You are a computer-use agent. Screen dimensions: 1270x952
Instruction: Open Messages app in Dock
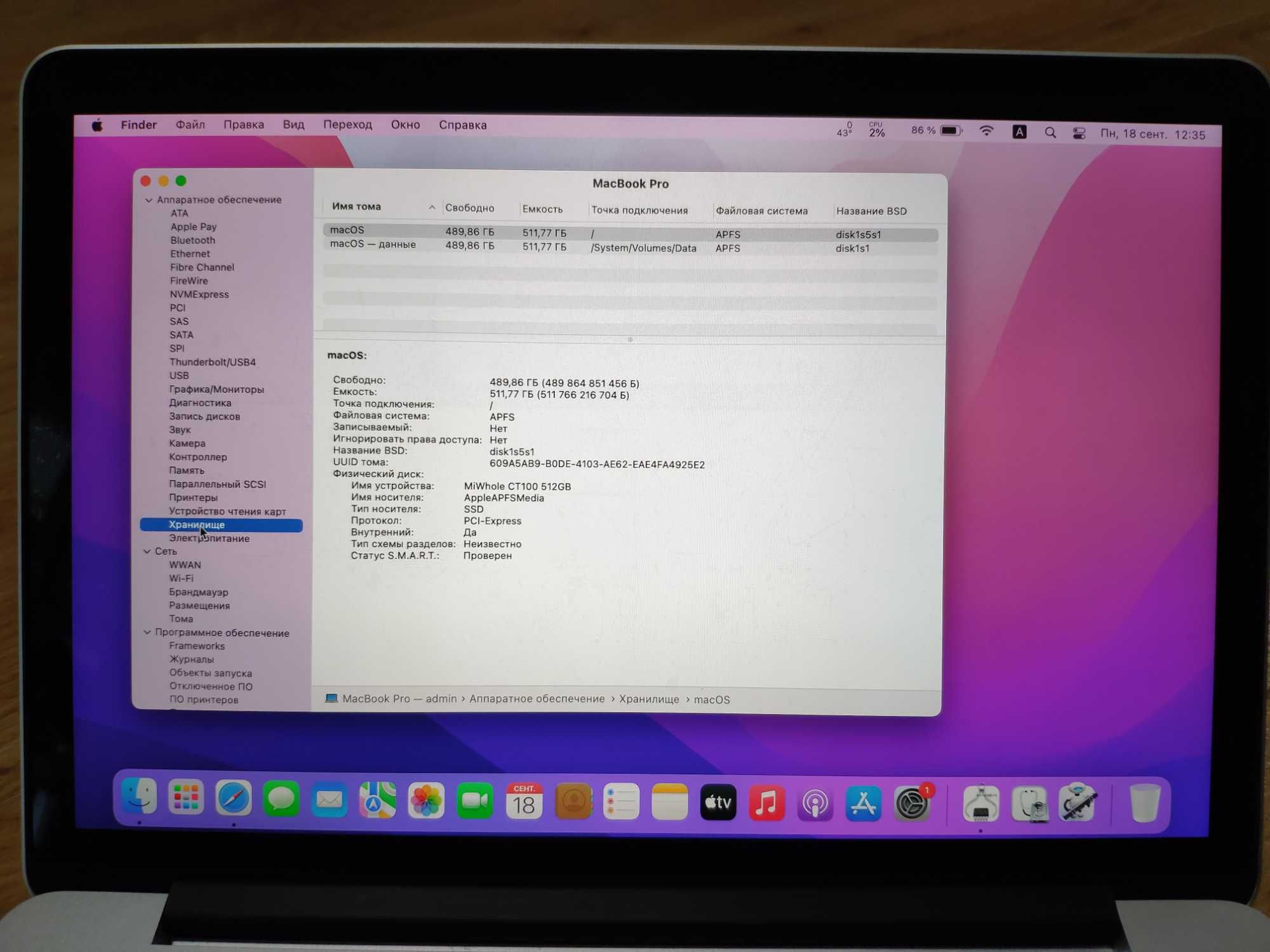click(x=281, y=799)
